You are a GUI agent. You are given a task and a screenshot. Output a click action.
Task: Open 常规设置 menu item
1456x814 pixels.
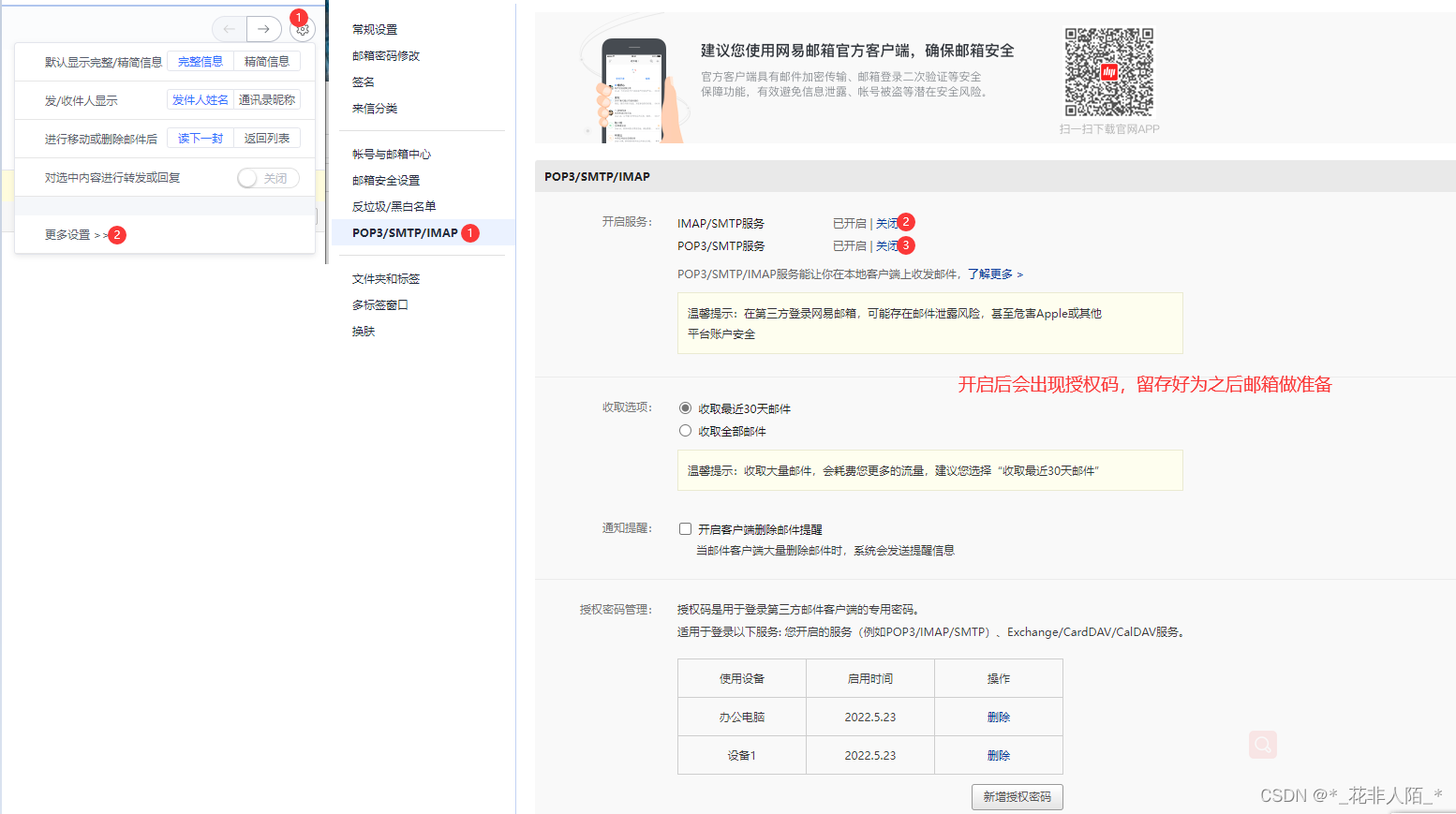[375, 30]
